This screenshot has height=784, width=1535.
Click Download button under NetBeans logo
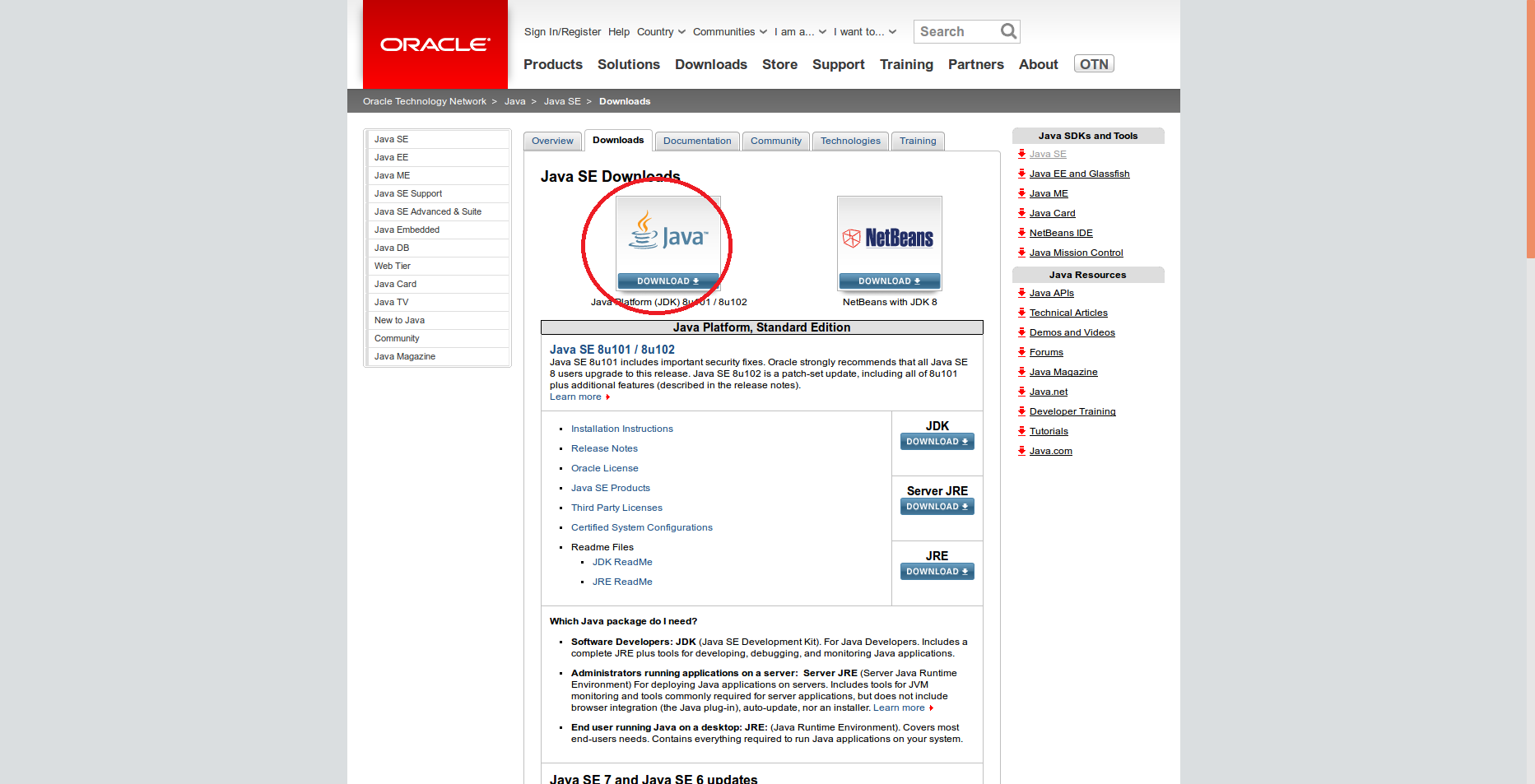click(890, 281)
